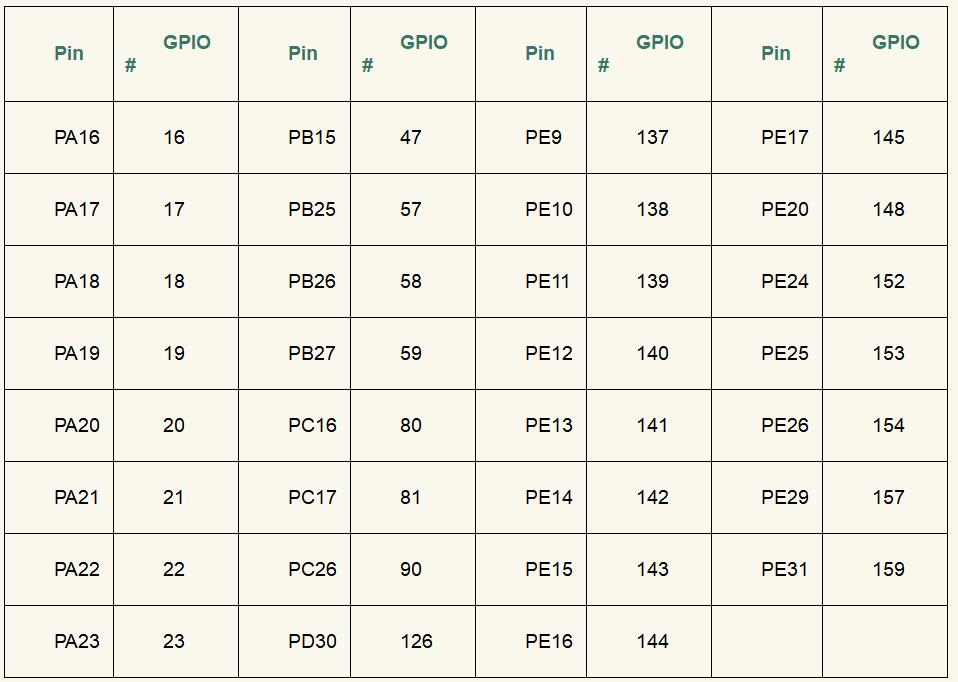Select the PB25 pin cell
Viewport: 958px width, 682px height.
(312, 210)
